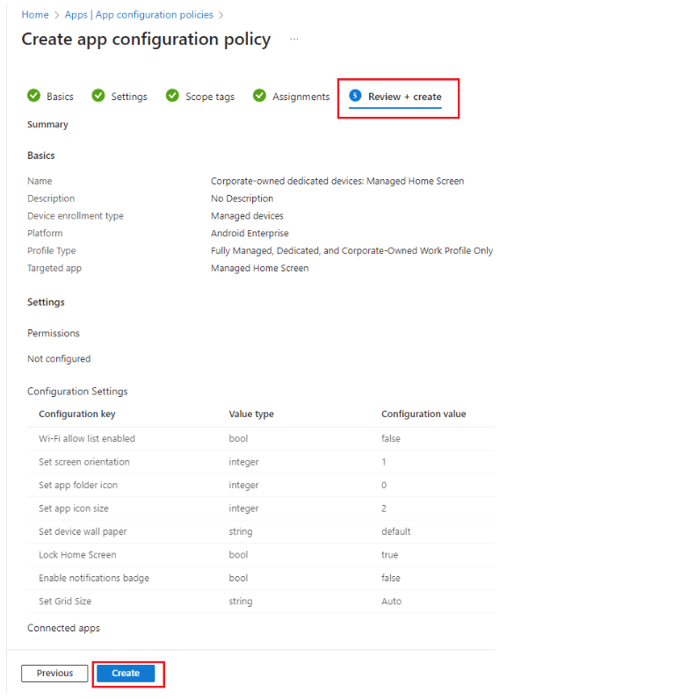This screenshot has height=699, width=688.
Task: Click the Configuration key column header
Action: [77, 414]
